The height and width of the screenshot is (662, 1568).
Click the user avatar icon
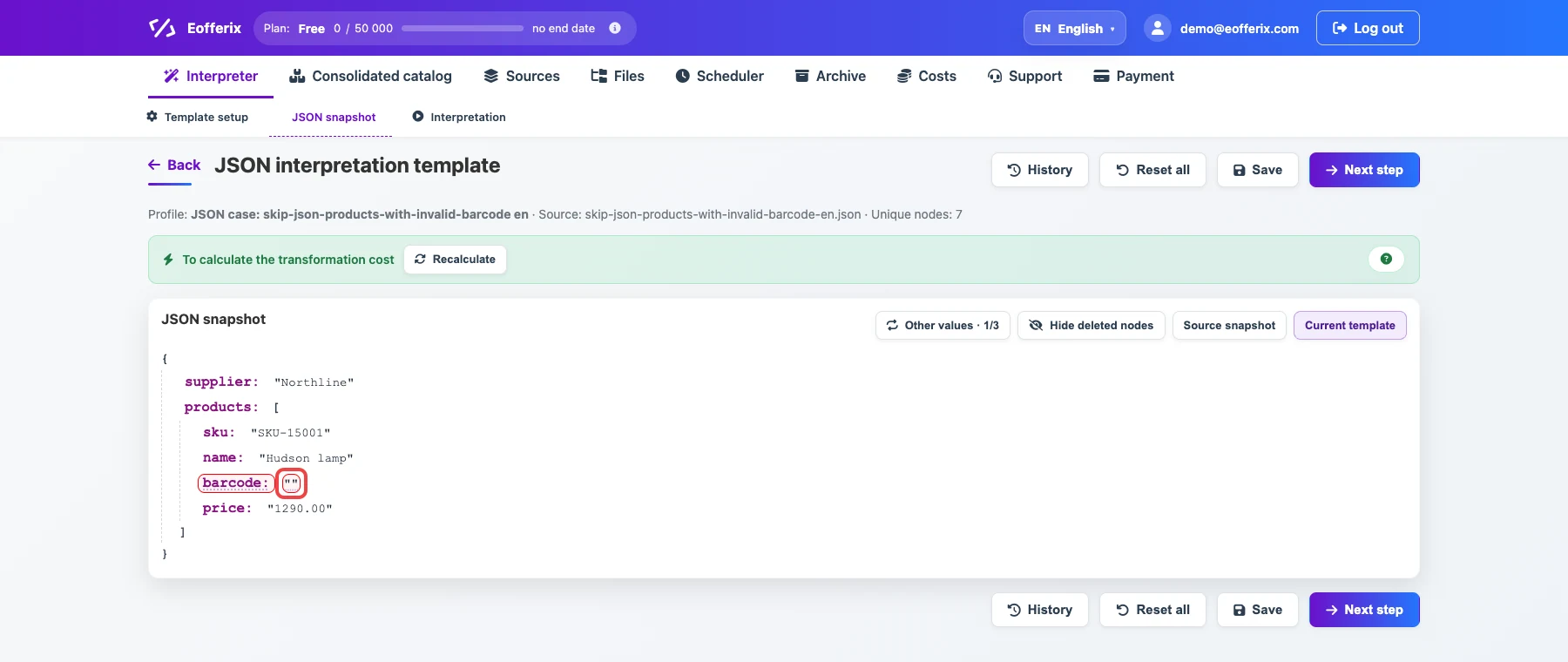tap(1157, 28)
